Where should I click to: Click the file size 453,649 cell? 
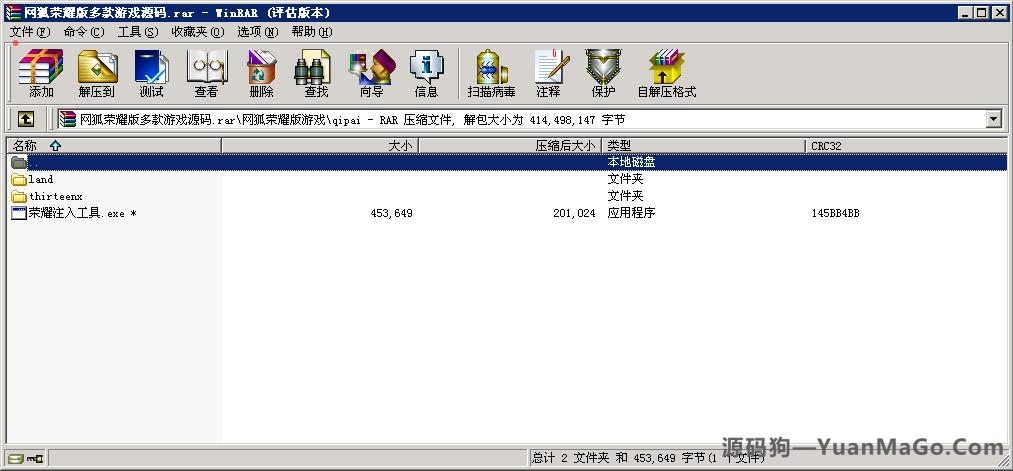click(392, 213)
